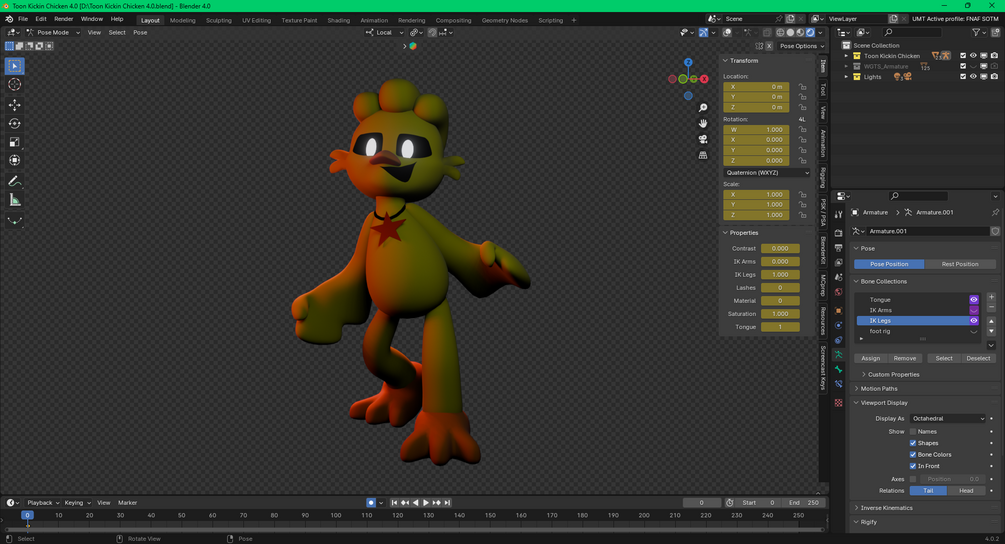Adjust the Saturation property slider

coord(780,314)
